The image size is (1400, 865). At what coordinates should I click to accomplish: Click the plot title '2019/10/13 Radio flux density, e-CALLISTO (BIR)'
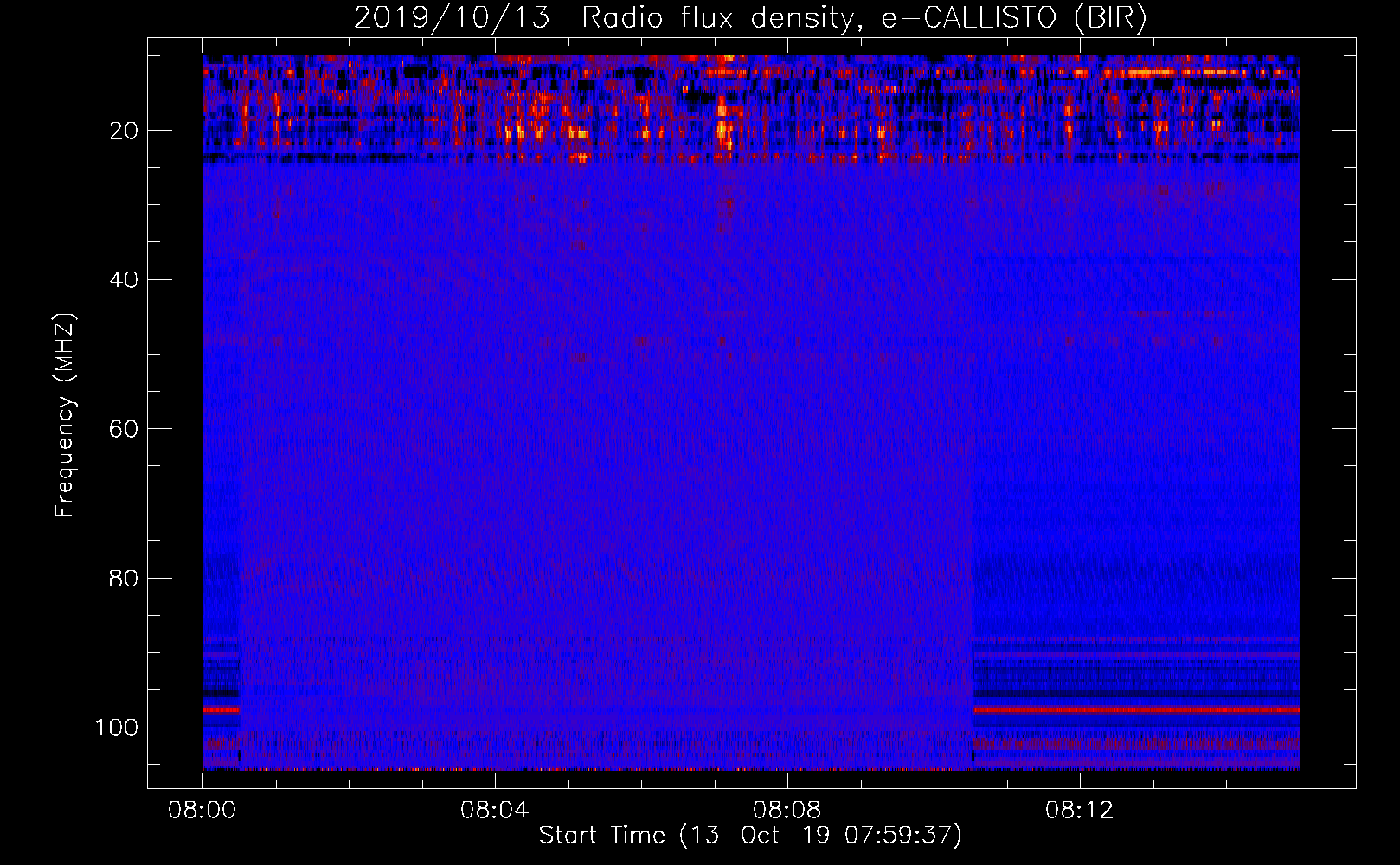click(750, 17)
